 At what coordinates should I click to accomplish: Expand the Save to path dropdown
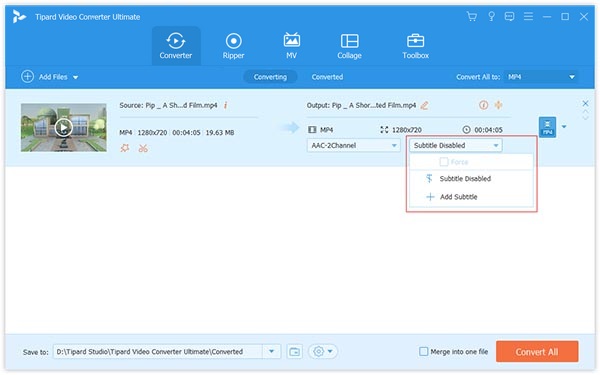tap(272, 352)
